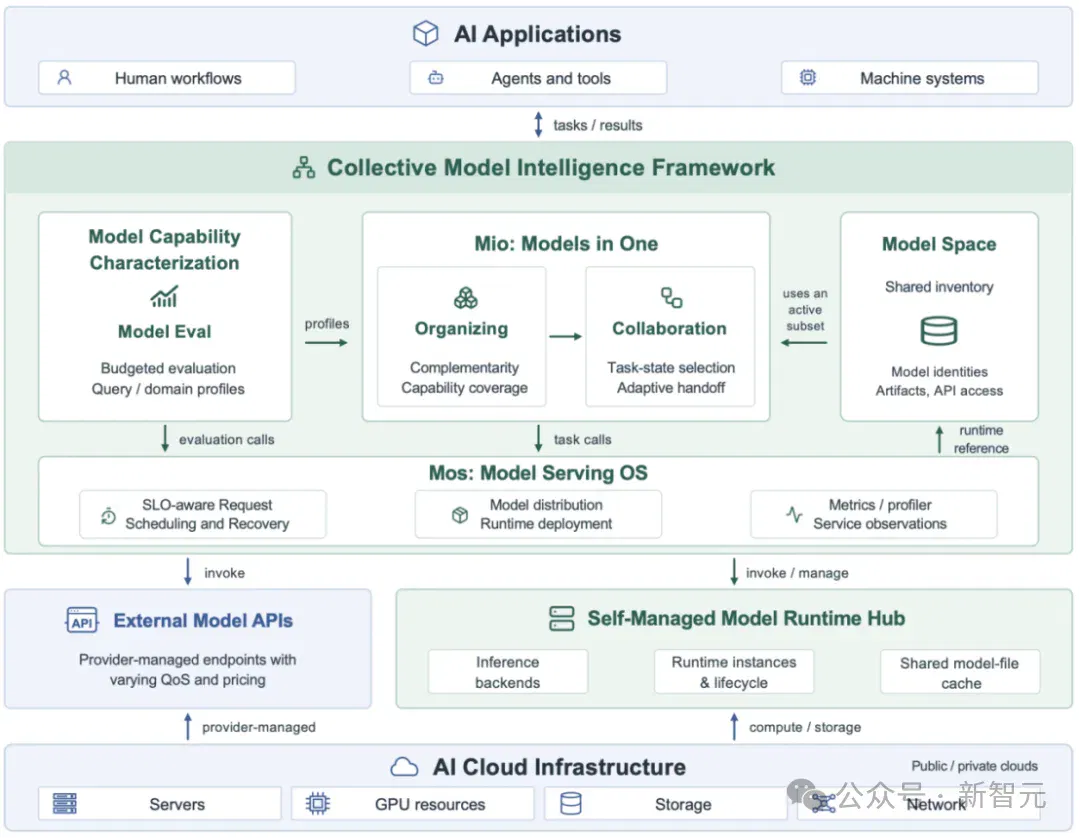Click the chip icon beside Machine systems
This screenshot has height=838, width=1080.
pos(808,77)
